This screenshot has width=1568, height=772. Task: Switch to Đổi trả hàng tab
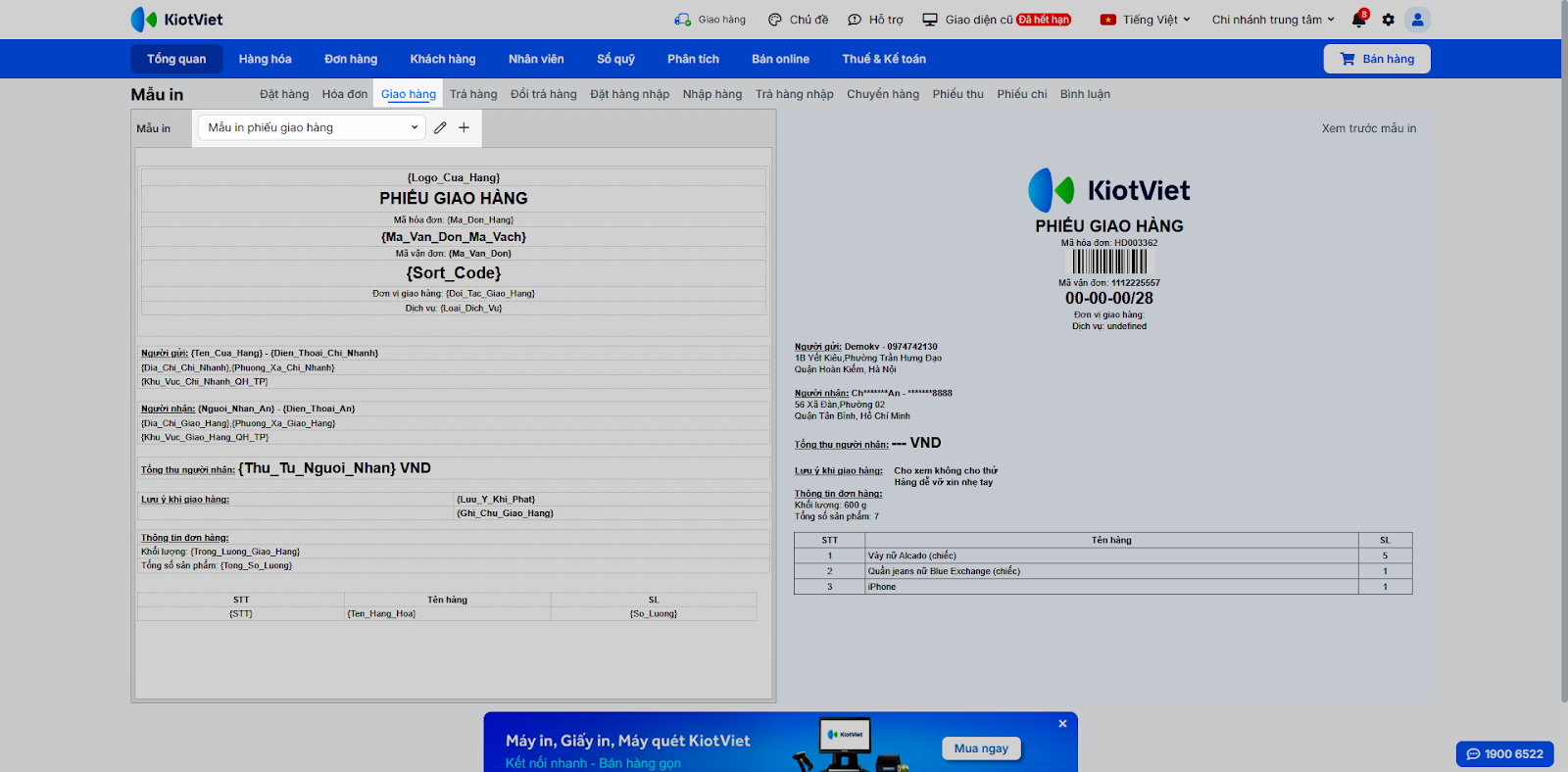coord(544,94)
